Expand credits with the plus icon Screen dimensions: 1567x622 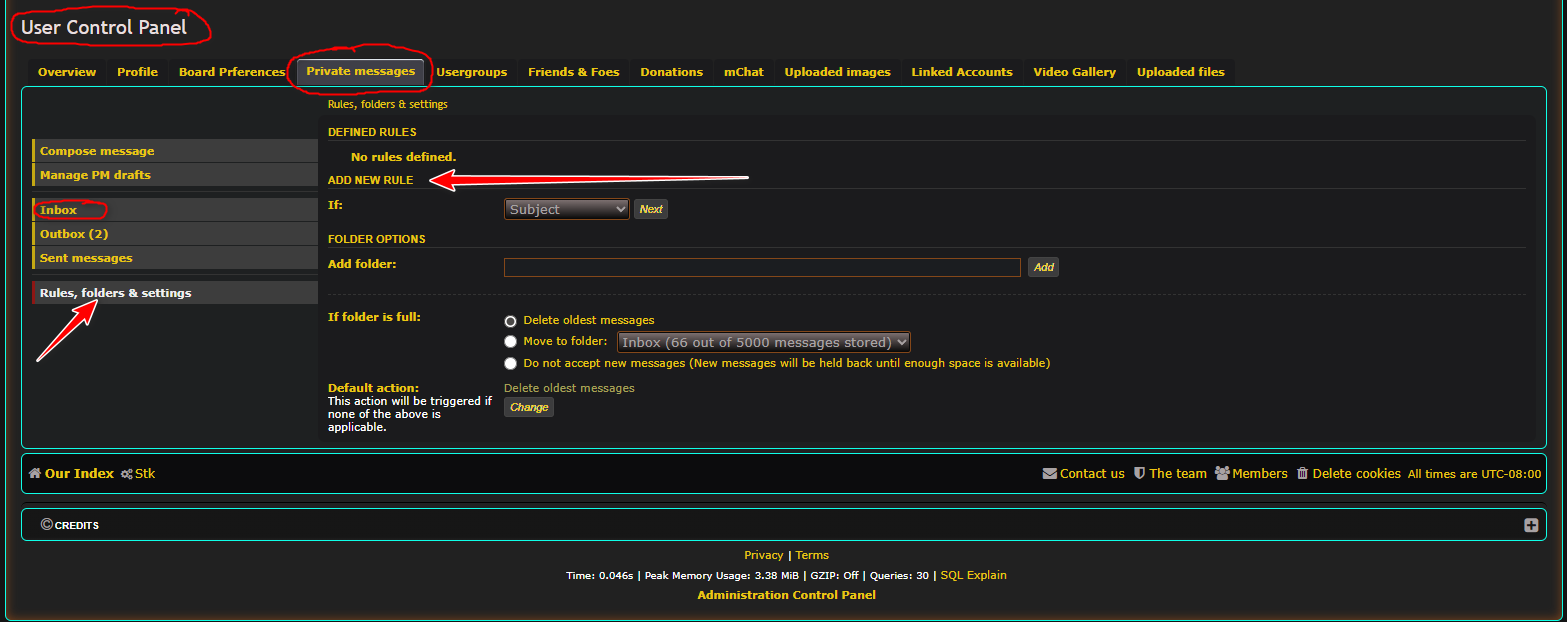(1531, 525)
